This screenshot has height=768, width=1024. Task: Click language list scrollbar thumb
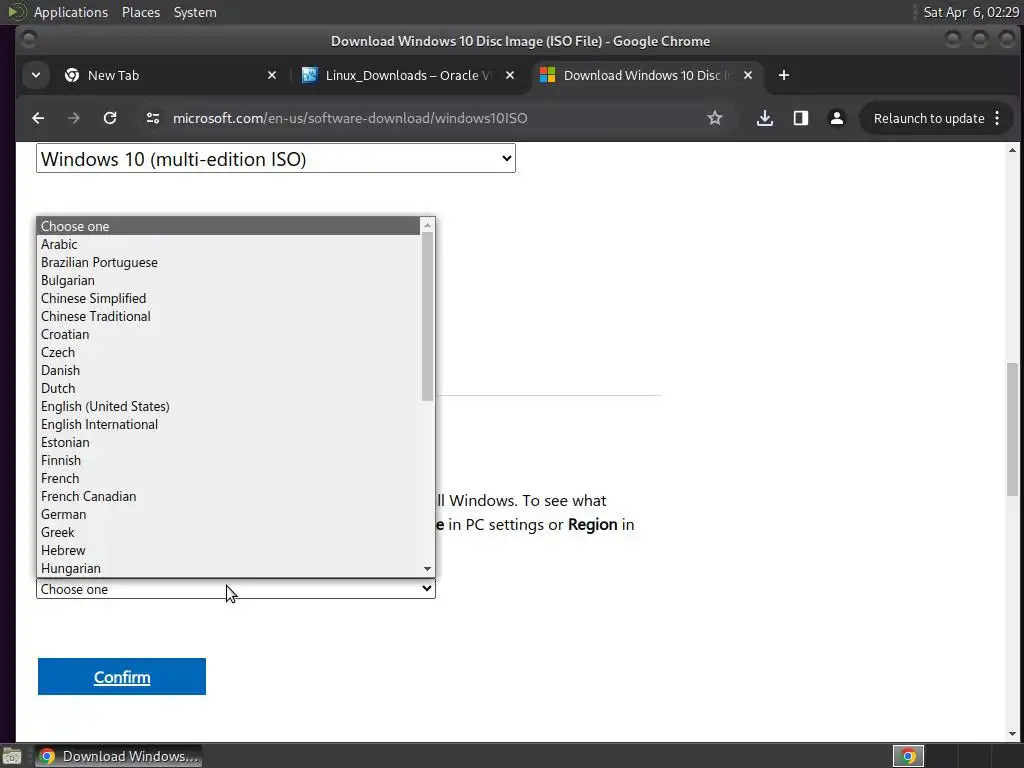tap(427, 316)
